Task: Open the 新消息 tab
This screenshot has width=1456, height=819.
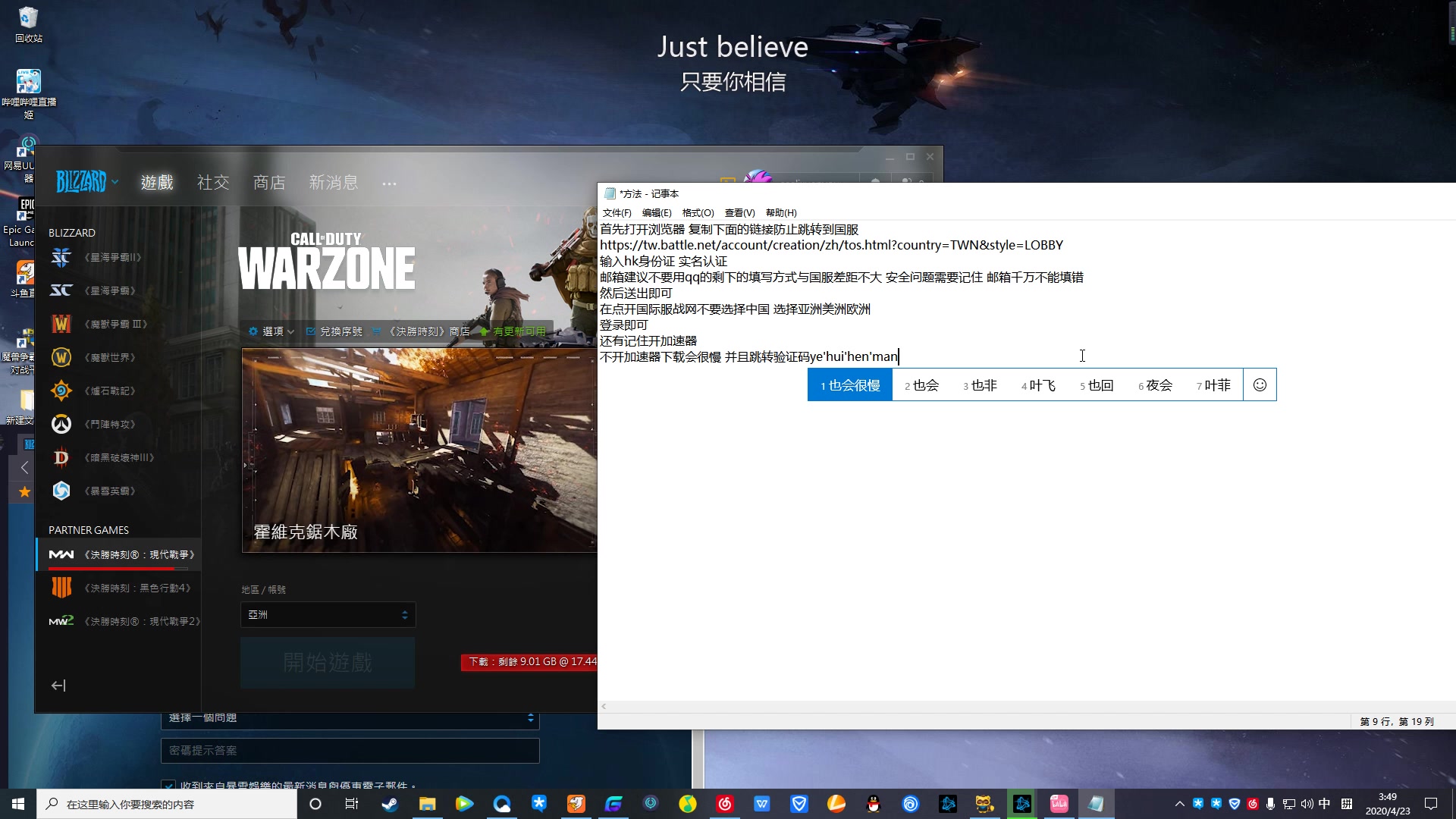Action: (x=334, y=183)
